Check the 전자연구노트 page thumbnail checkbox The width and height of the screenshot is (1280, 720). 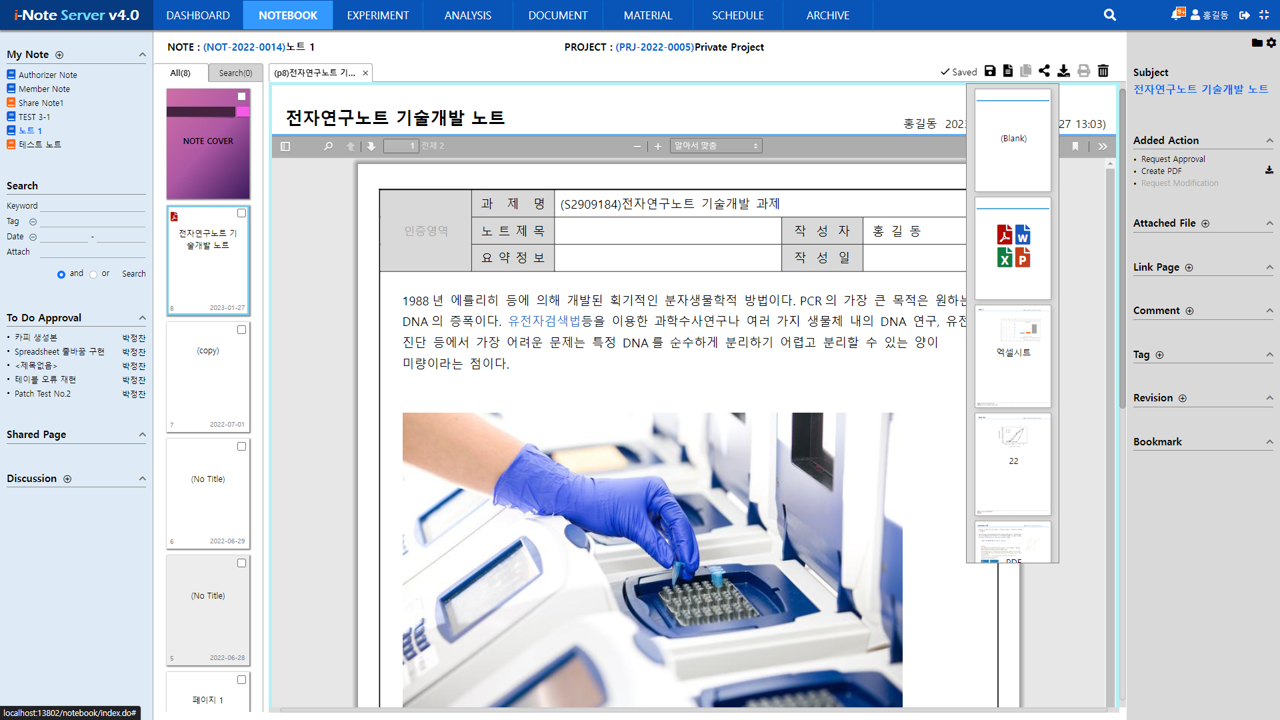(241, 213)
